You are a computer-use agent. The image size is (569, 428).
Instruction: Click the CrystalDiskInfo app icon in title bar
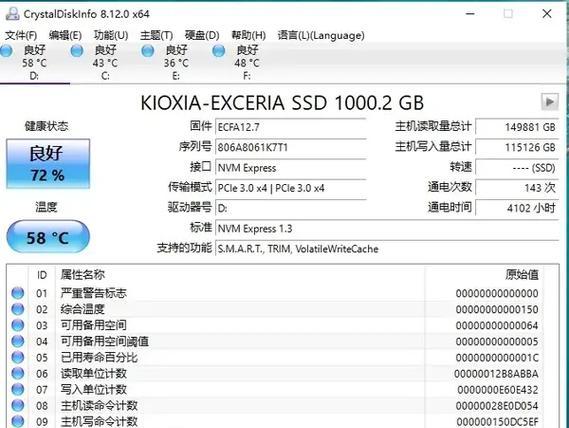(x=13, y=14)
